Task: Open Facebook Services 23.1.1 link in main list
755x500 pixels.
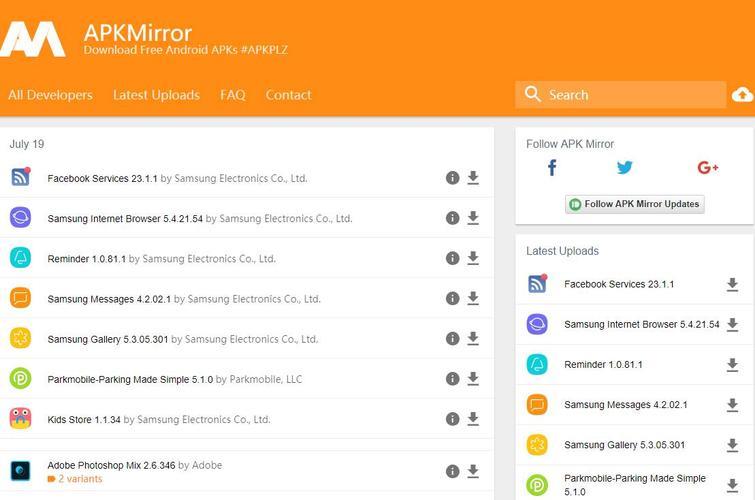Action: (102, 178)
